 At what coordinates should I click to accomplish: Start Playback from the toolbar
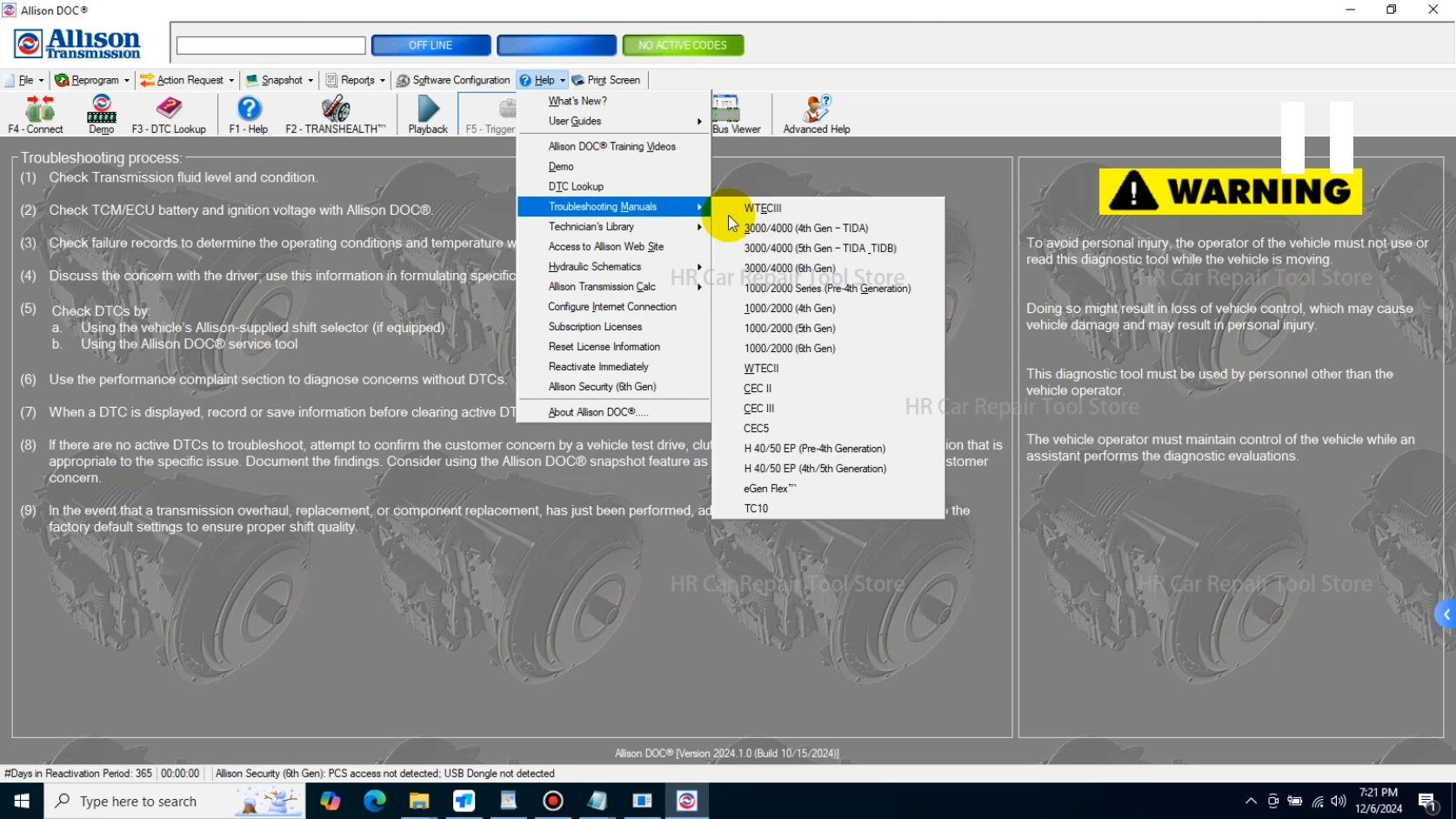point(426,114)
